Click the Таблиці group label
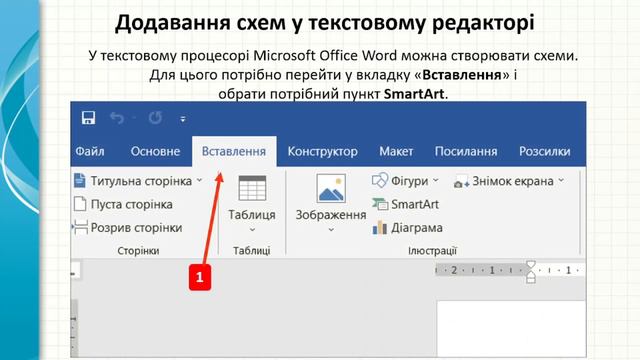The width and height of the screenshot is (640, 360). (252, 251)
